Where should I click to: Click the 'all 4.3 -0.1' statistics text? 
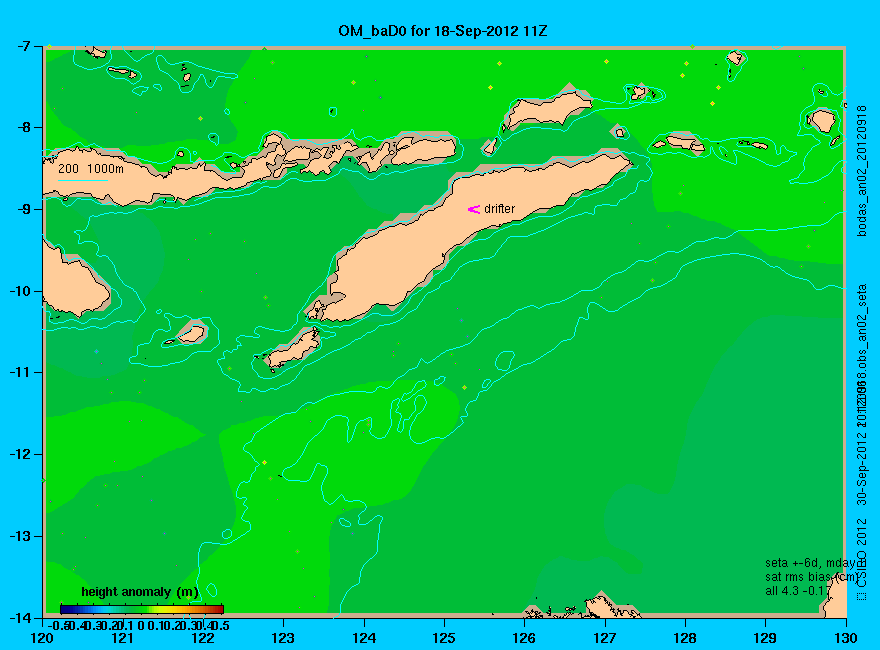pos(794,591)
